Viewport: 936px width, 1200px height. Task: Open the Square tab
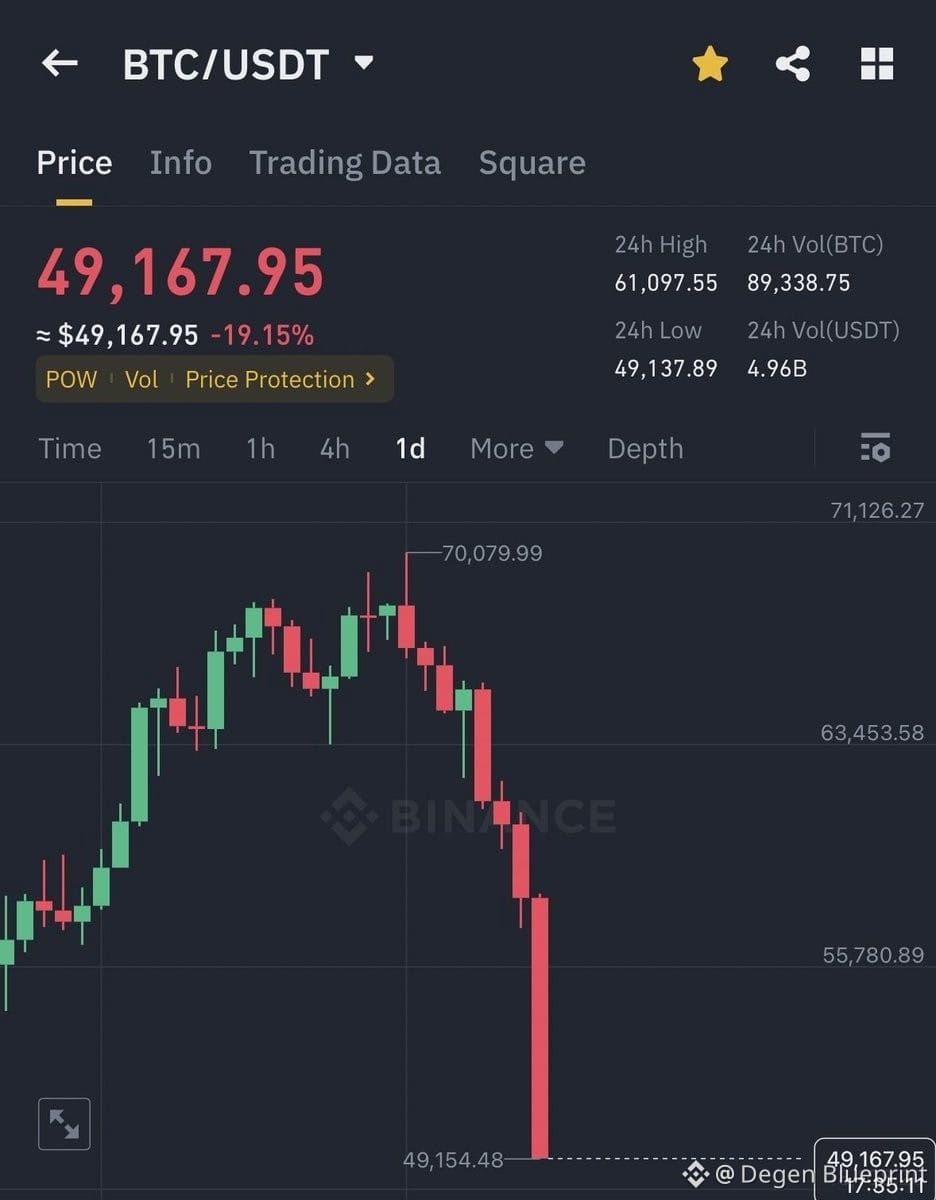(x=532, y=163)
